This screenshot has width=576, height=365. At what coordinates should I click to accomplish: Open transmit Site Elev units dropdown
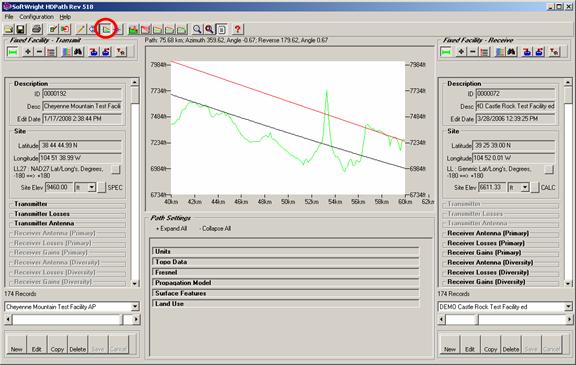point(91,188)
